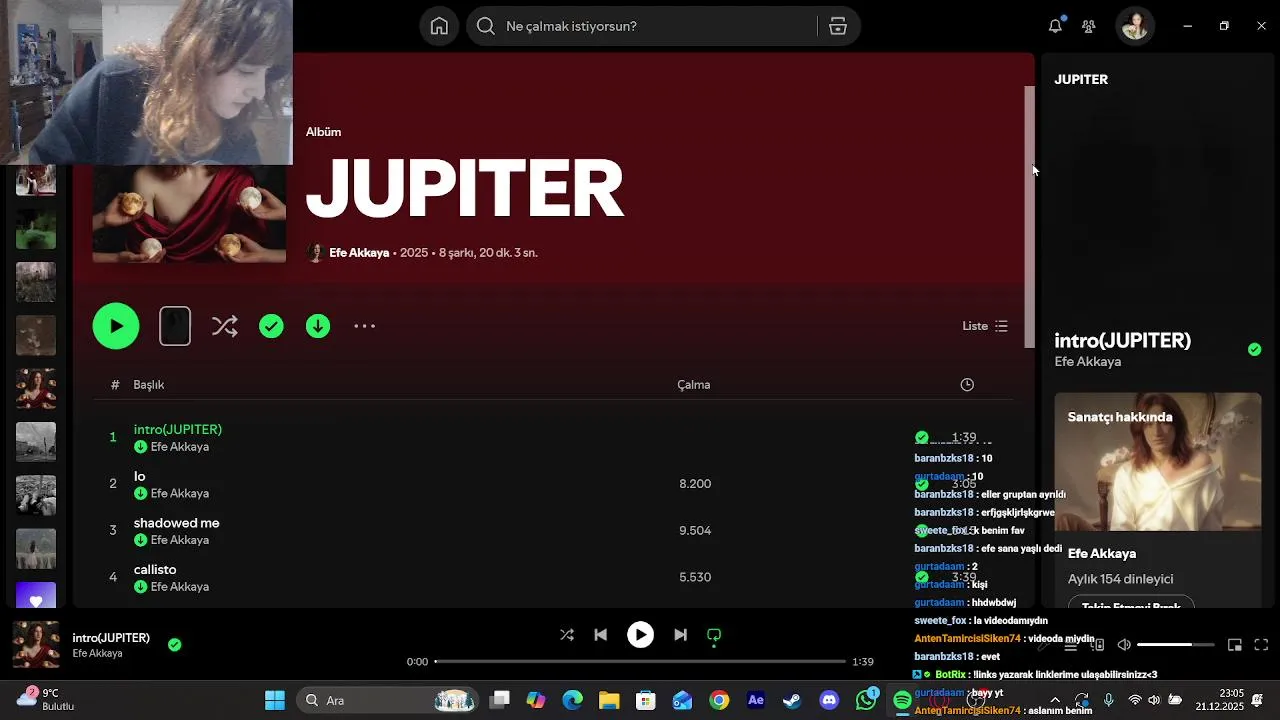Image resolution: width=1280 pixels, height=720 pixels.
Task: Select the Io track title
Action: pos(139,476)
